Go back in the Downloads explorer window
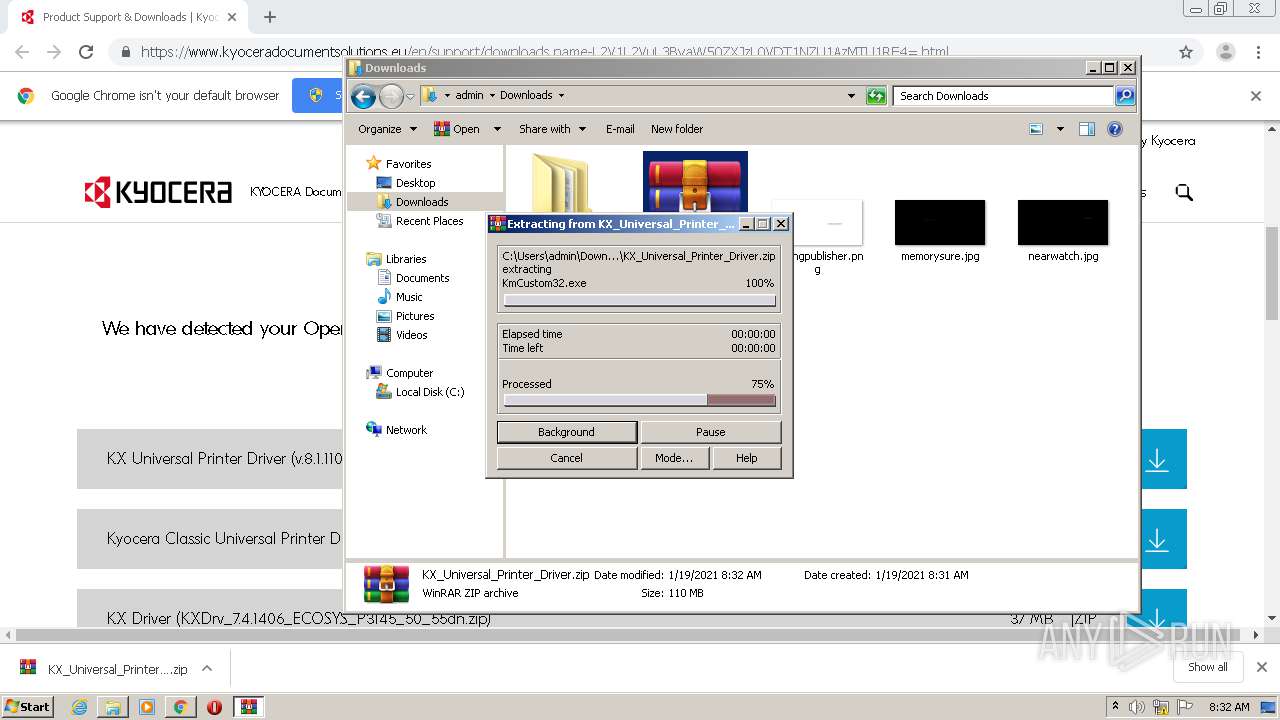The height and width of the screenshot is (720, 1280). click(x=363, y=96)
